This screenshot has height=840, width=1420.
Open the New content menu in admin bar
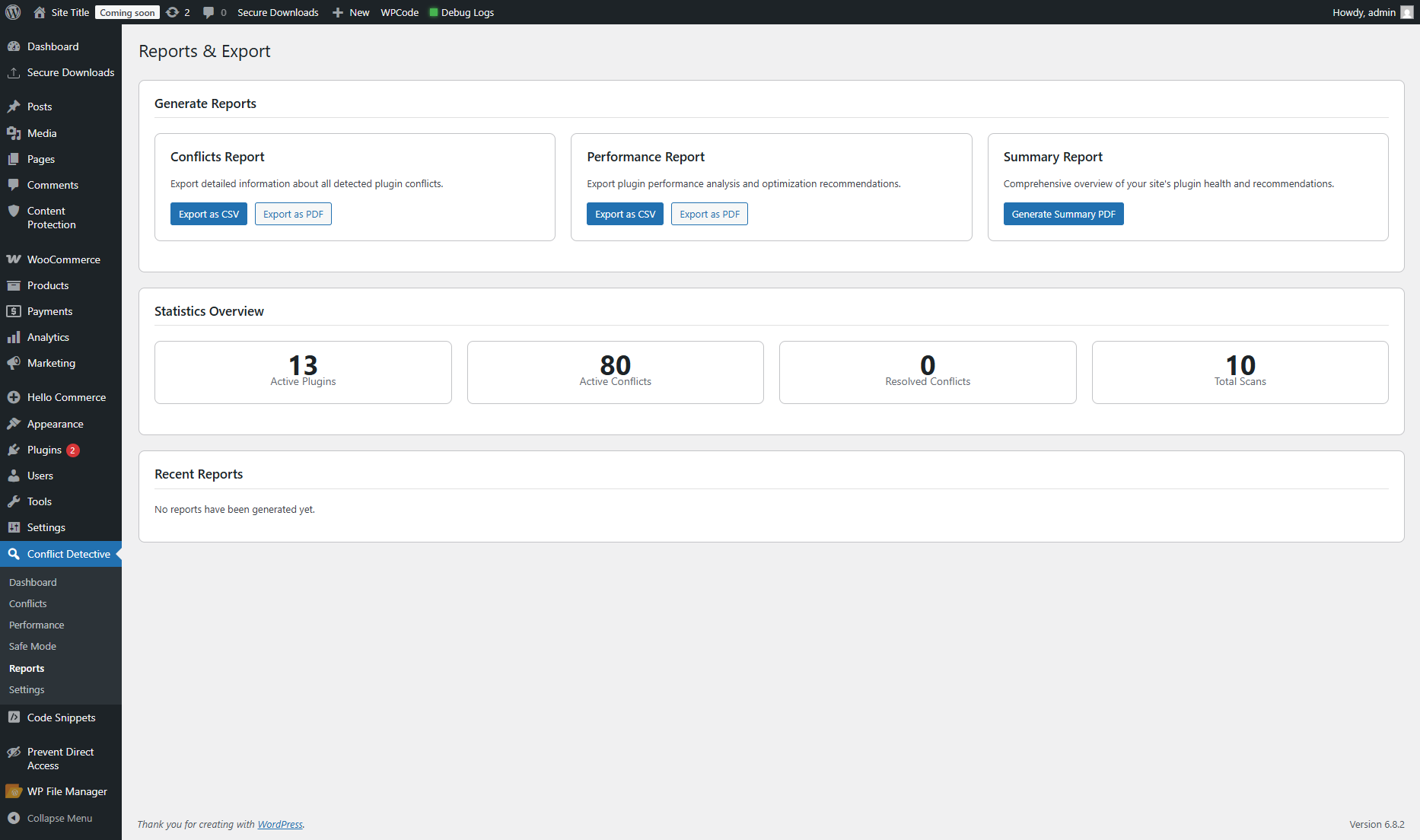352,12
